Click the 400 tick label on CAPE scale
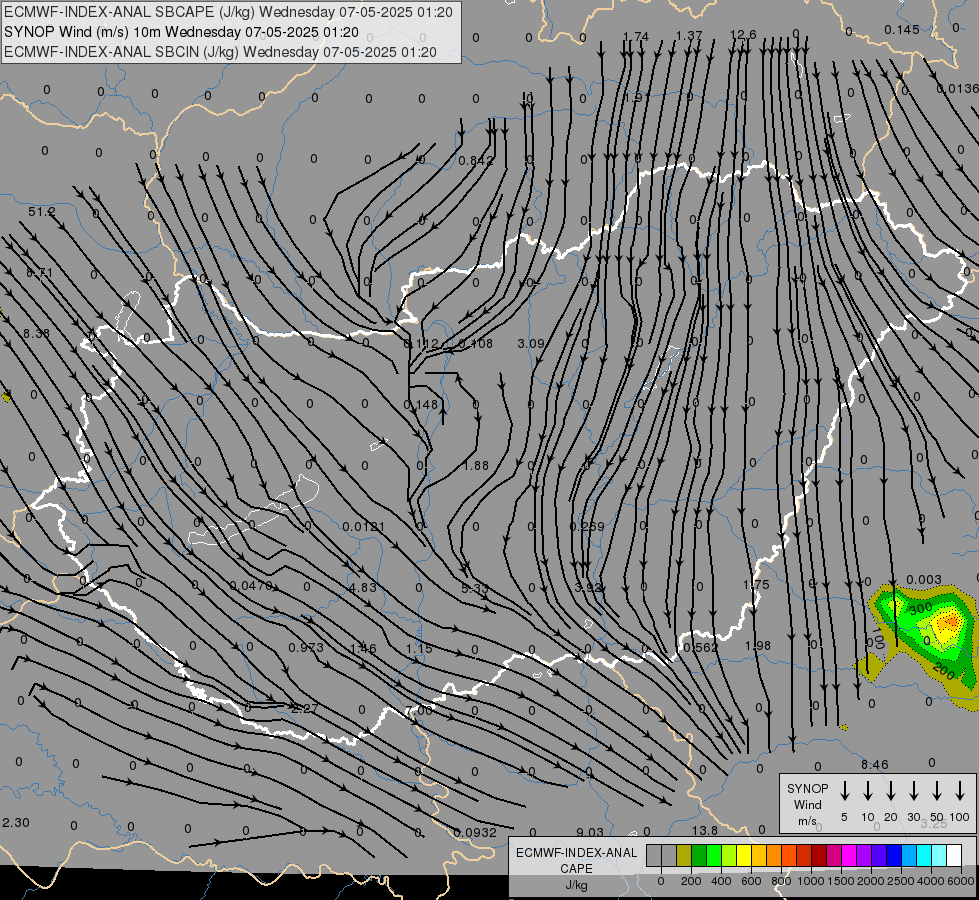Viewport: 979px width, 900px height. click(721, 881)
